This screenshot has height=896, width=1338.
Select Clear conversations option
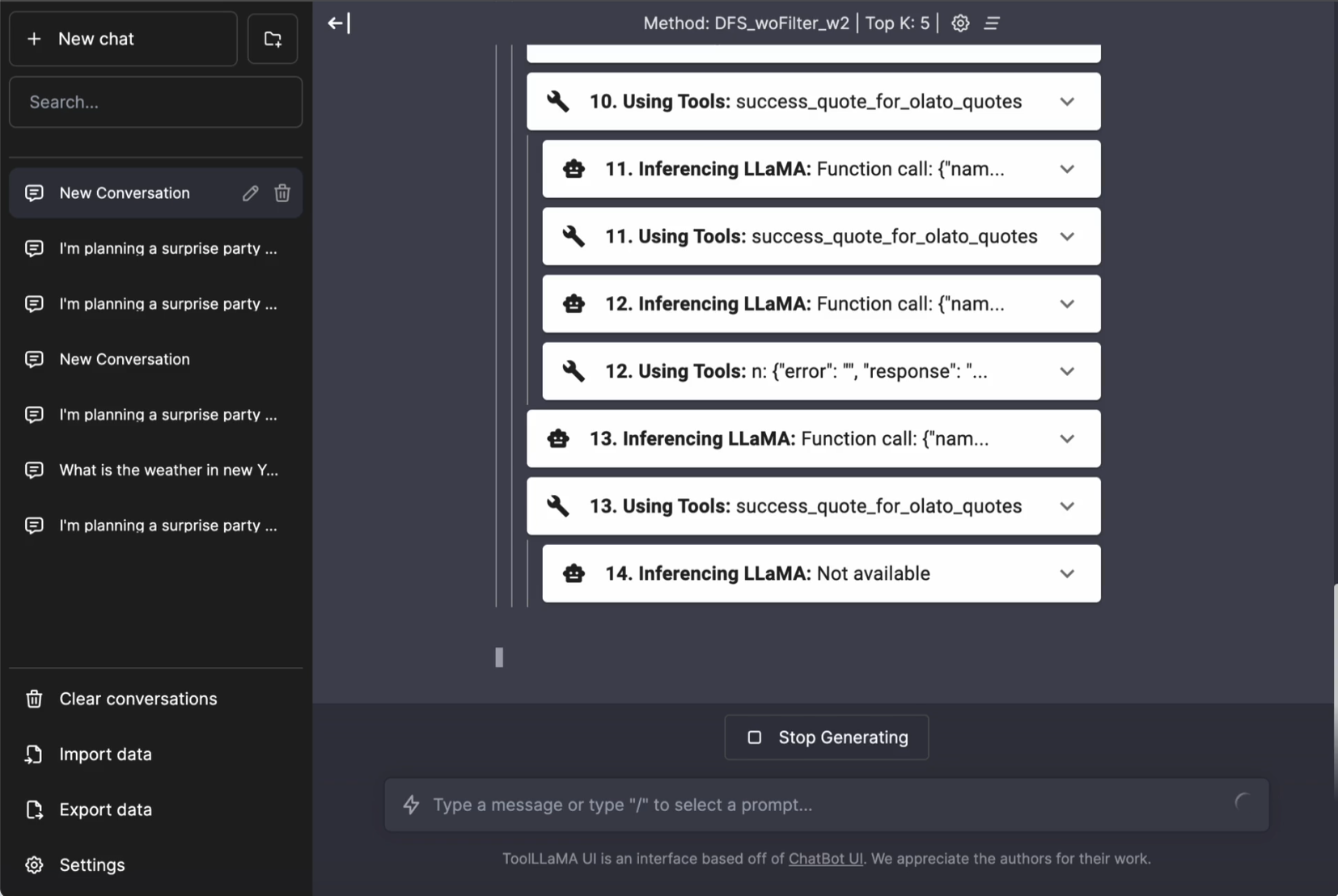pos(138,699)
